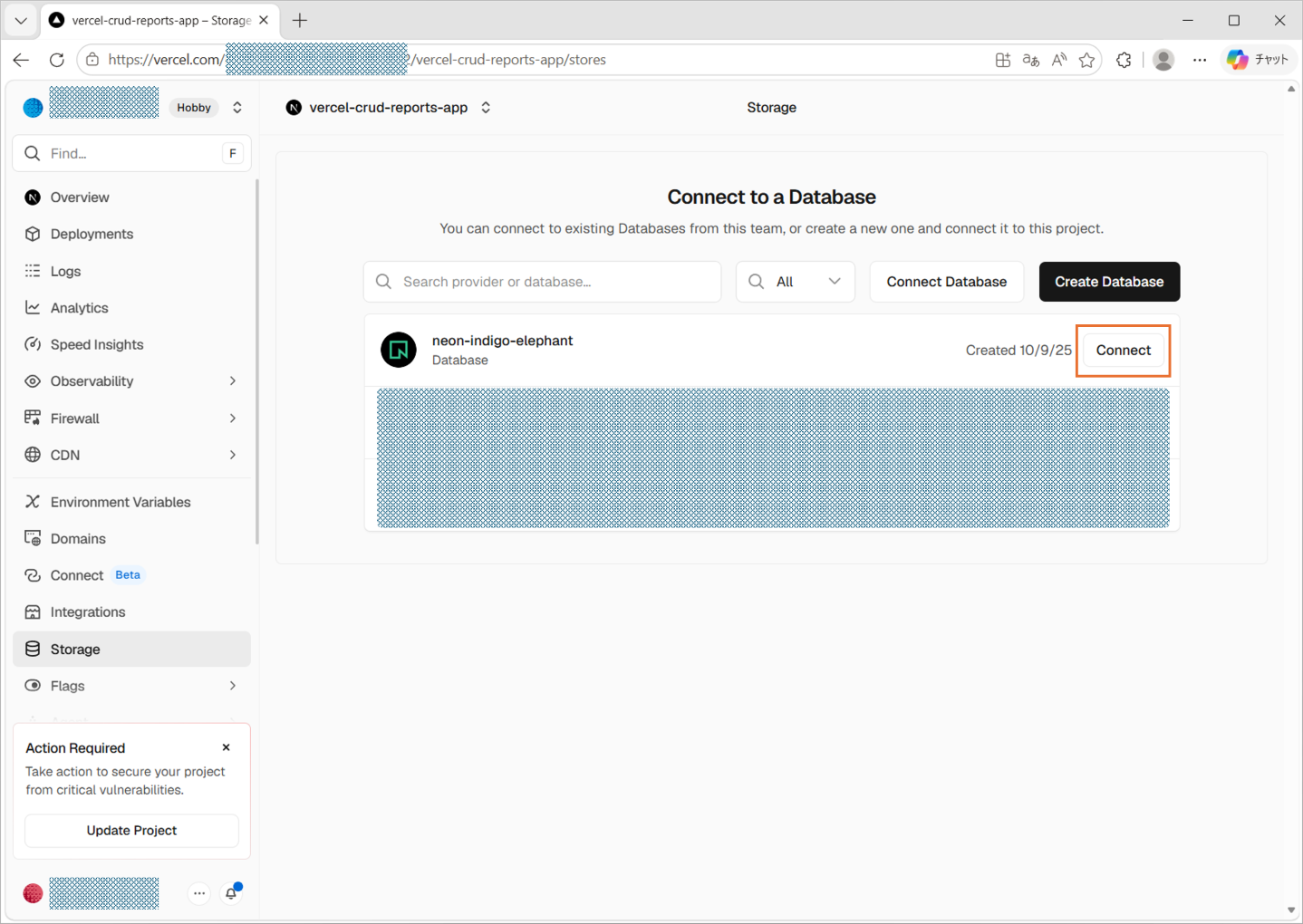Click the Environment Variables icon
Screen dimensions: 1303x924
(33, 502)
